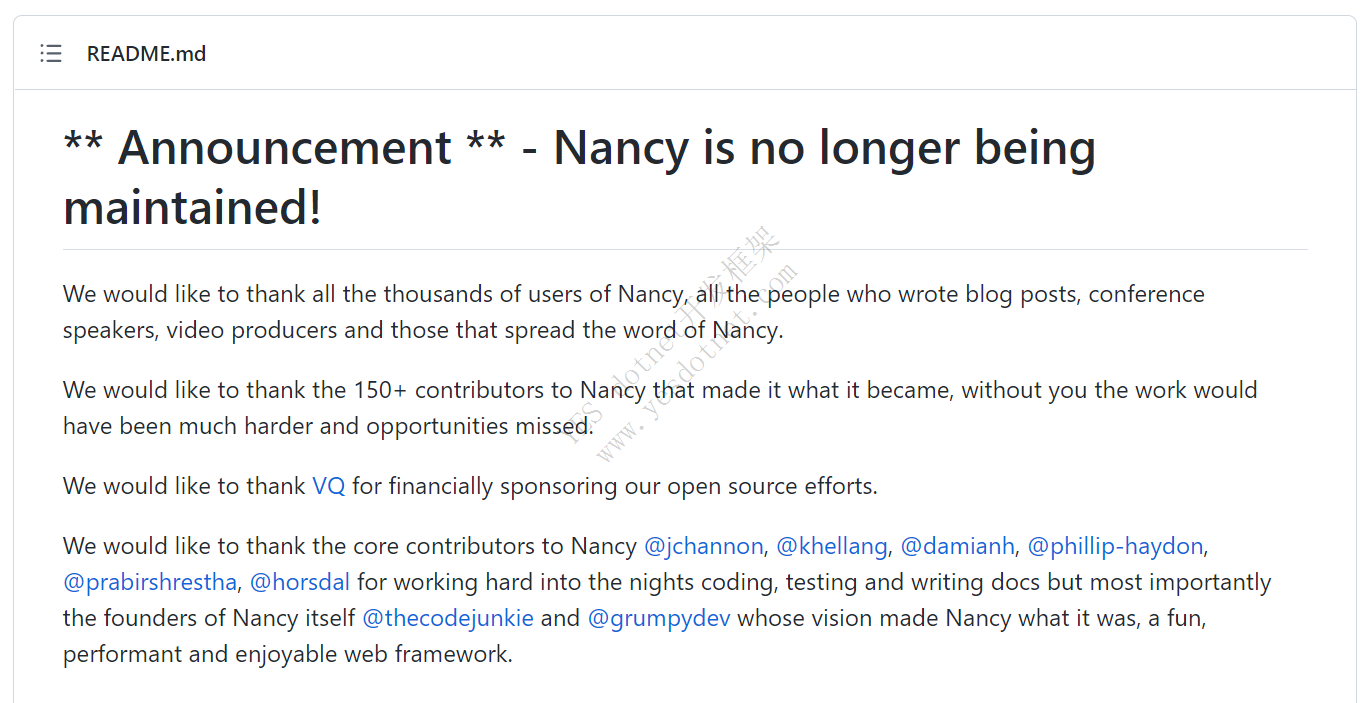The width and height of the screenshot is (1368, 703).
Task: Visit the @grumpydev founder link
Action: [x=659, y=618]
